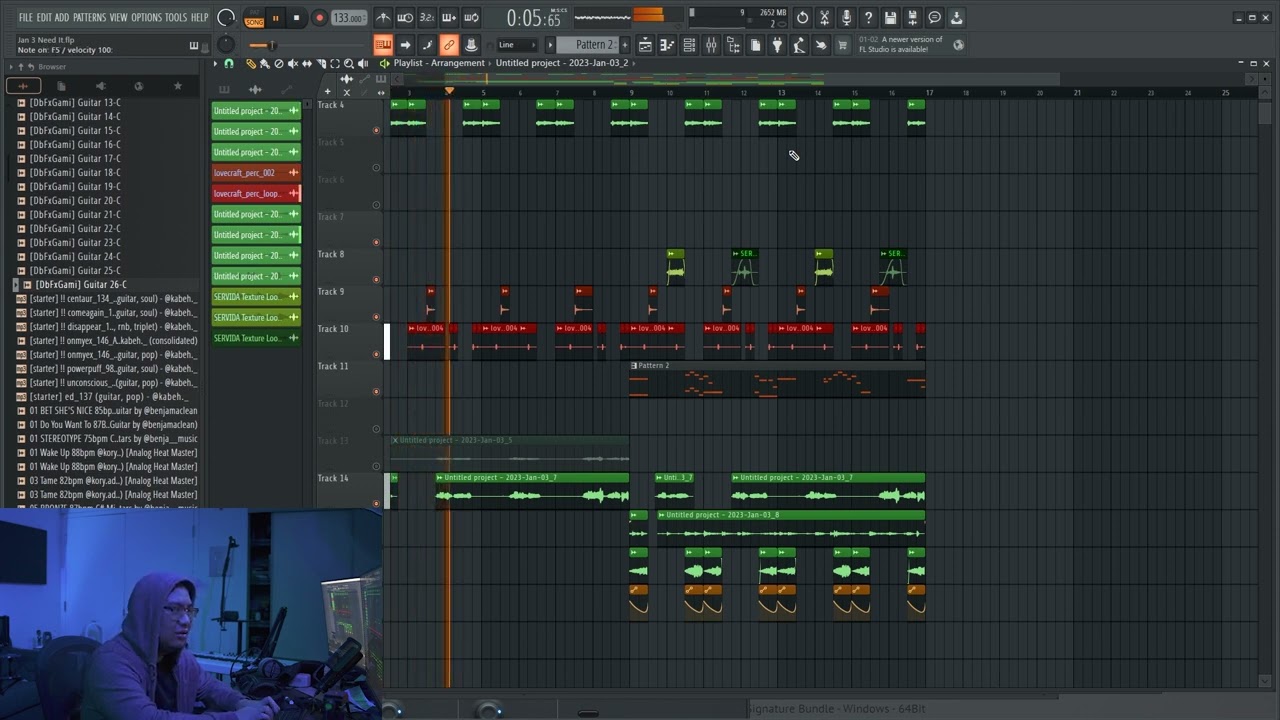
Task: Open the Line snap dropdown
Action: pyautogui.click(x=517, y=45)
